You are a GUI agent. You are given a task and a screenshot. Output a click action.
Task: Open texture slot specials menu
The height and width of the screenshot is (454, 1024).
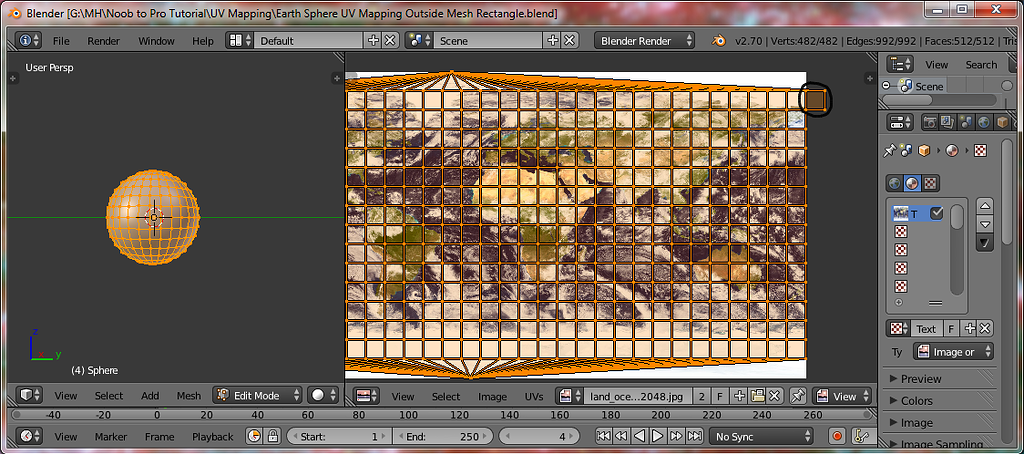985,243
